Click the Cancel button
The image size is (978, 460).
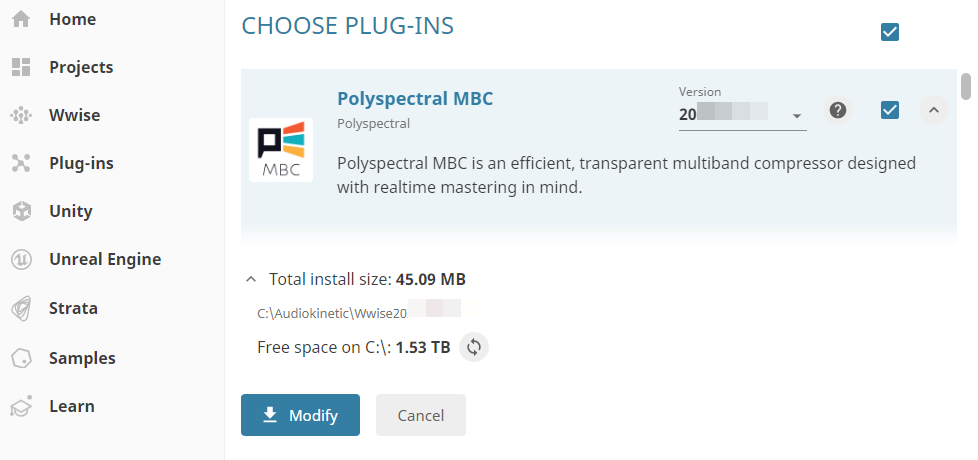point(420,415)
